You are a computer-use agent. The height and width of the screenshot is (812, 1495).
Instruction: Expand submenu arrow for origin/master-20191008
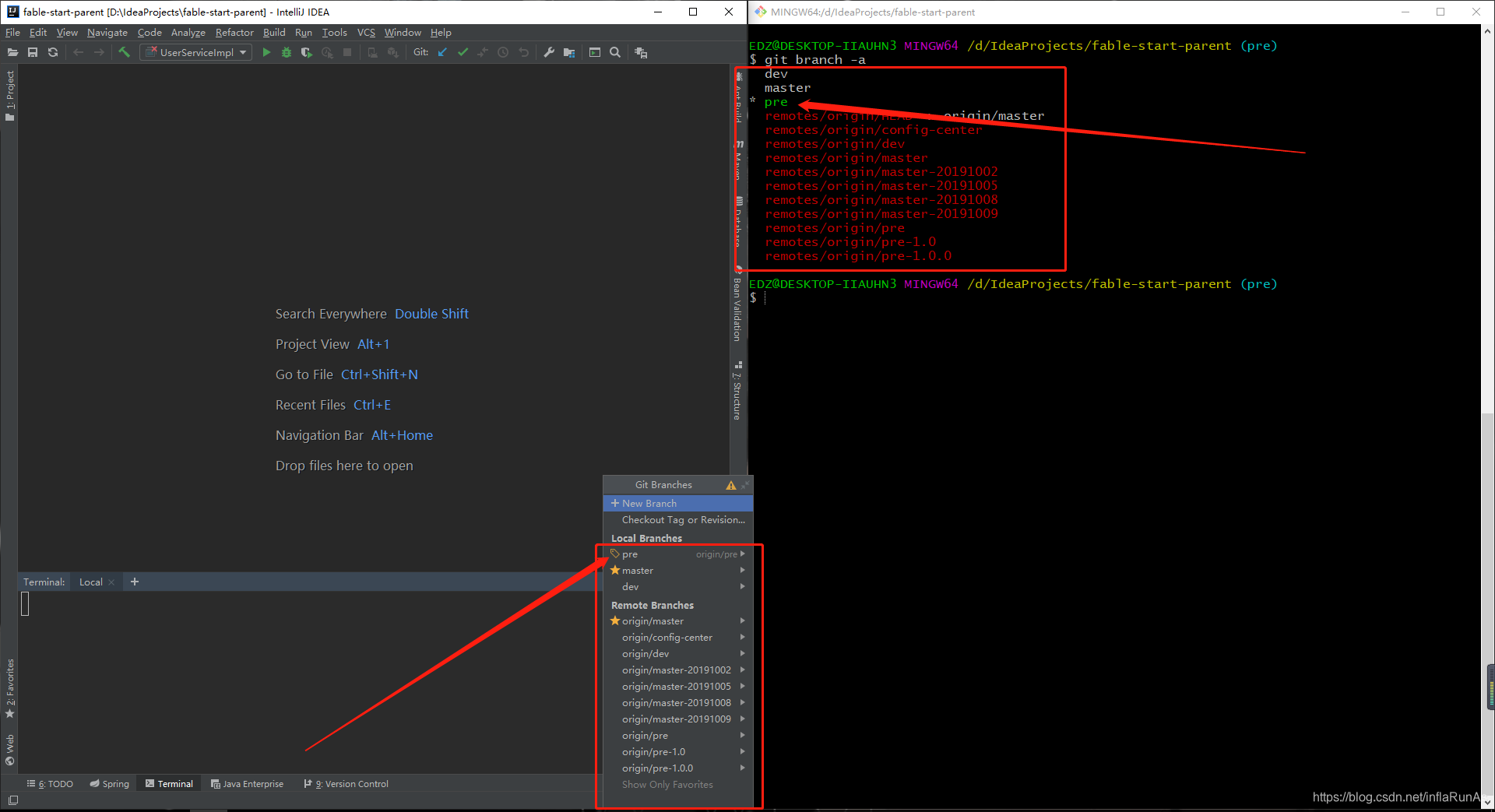coord(743,702)
